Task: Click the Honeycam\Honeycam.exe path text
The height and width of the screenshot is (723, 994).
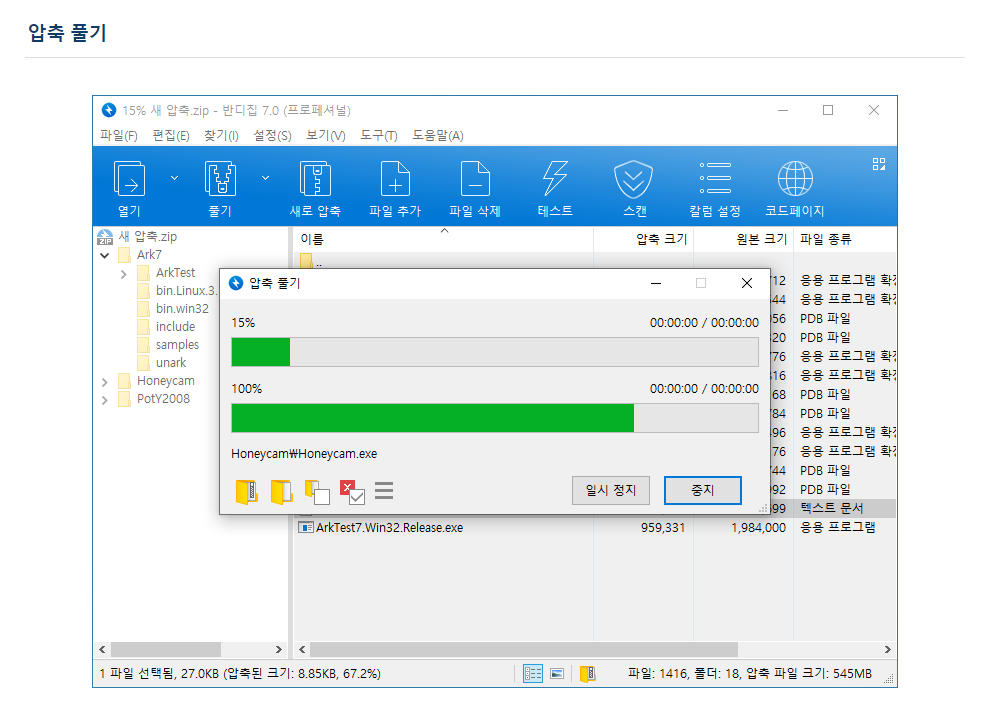Action: 304,454
